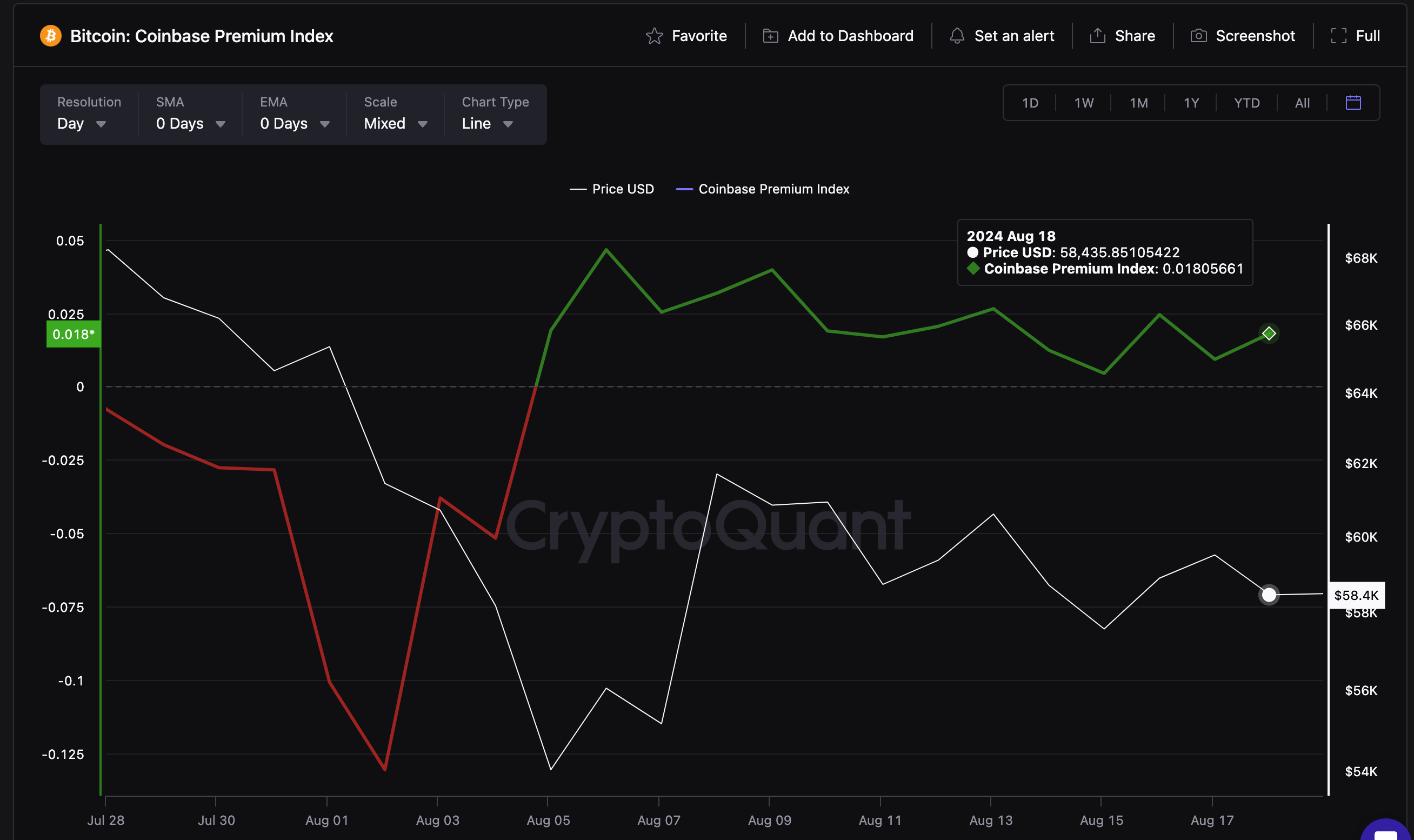
Task: Open the calendar date range picker
Action: click(1353, 103)
